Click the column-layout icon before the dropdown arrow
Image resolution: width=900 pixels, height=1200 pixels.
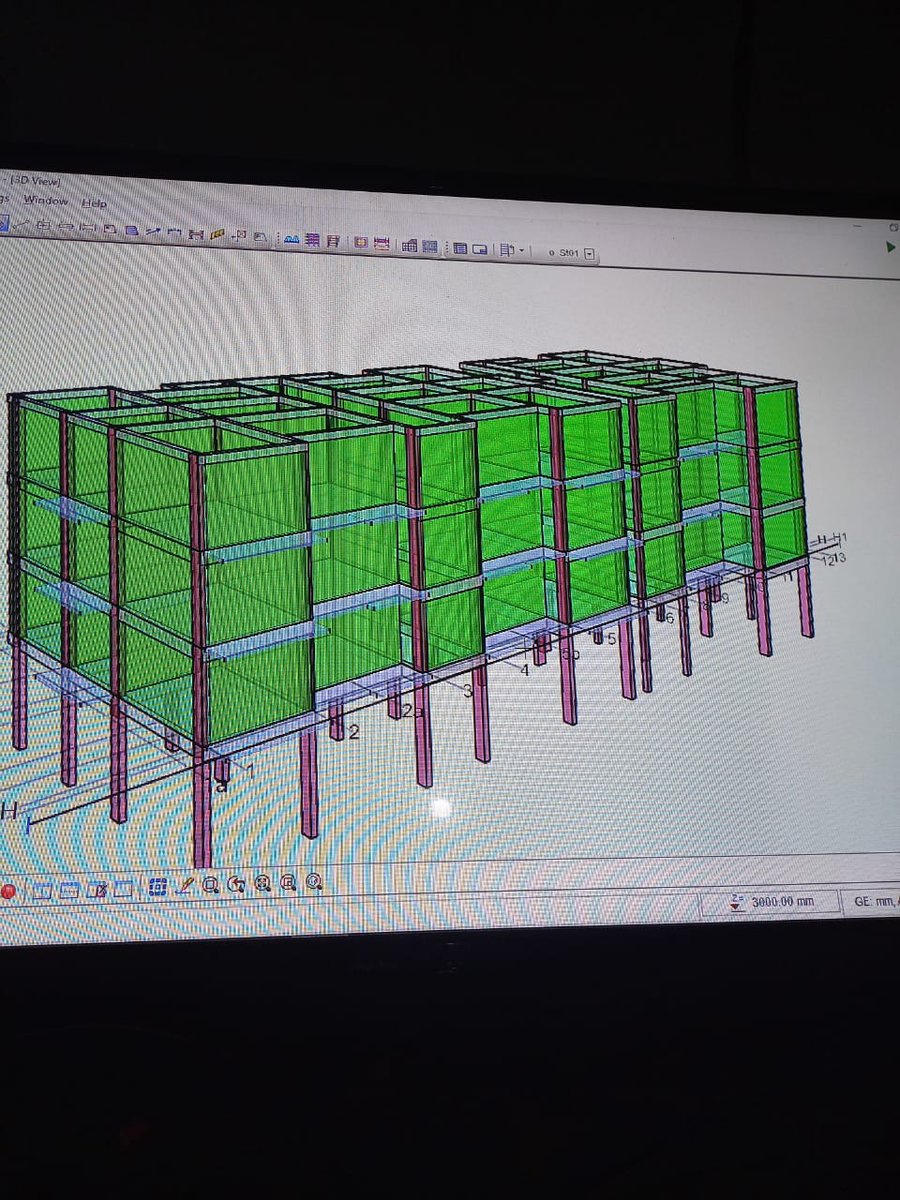coord(505,250)
